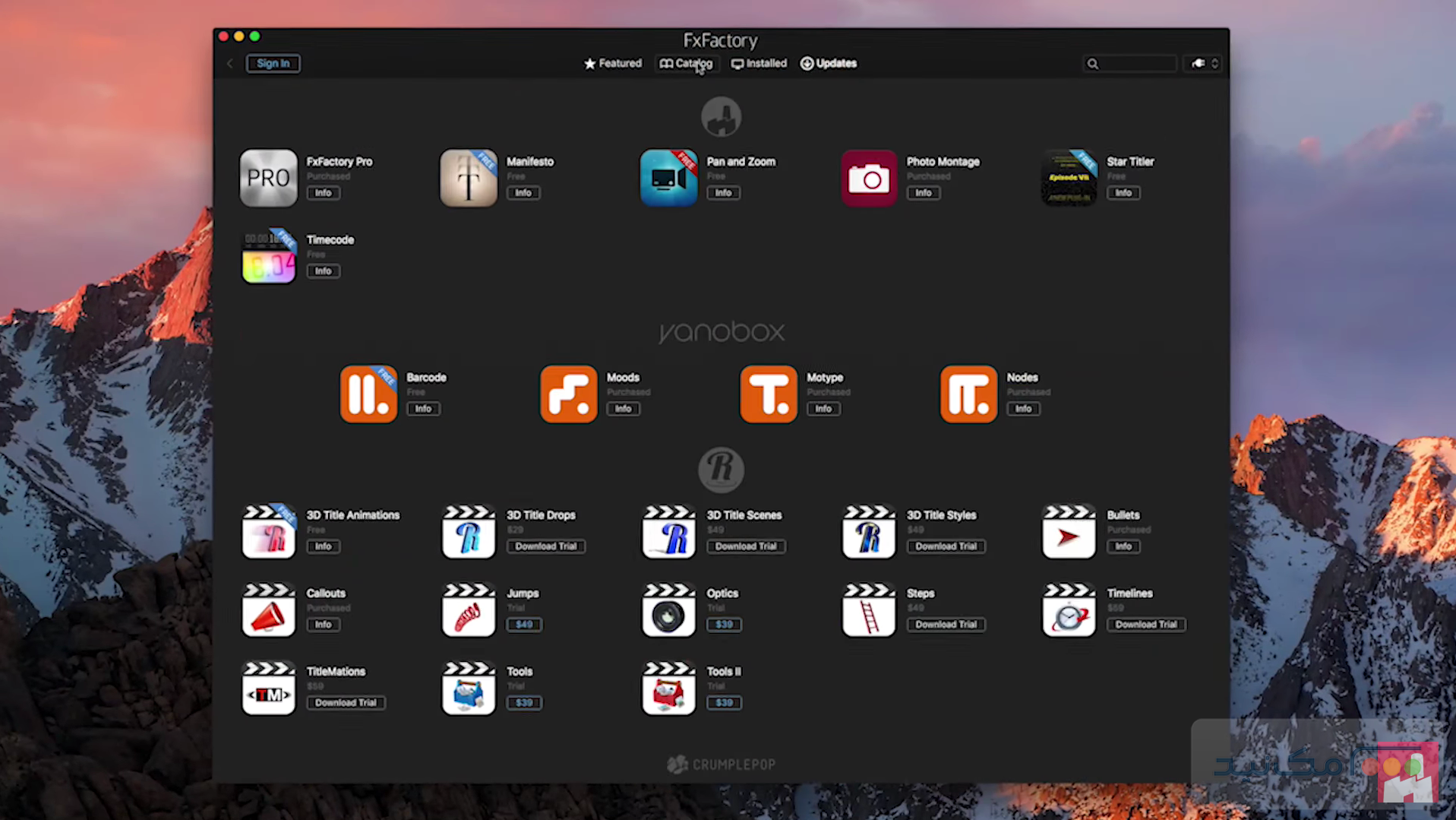Go back using the back arrow

[229, 64]
